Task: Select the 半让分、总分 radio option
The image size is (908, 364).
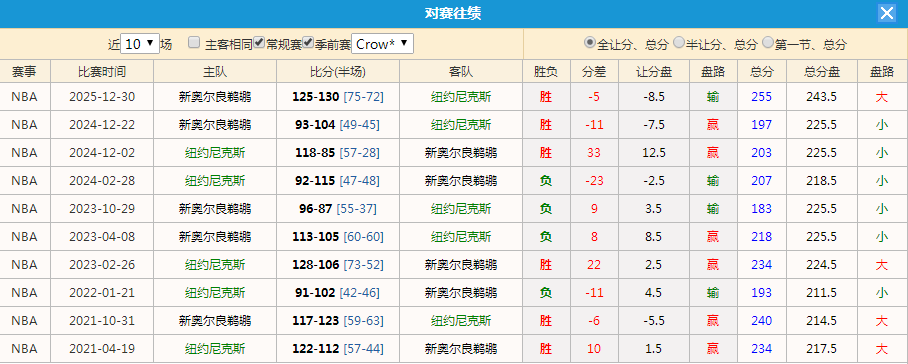Action: (679, 42)
